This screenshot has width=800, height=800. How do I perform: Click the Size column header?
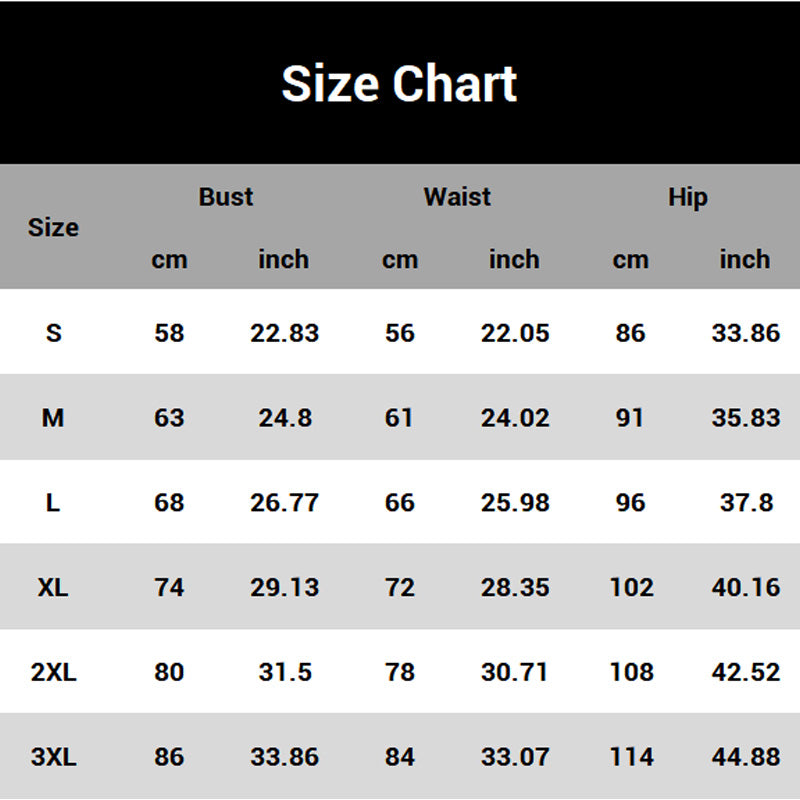click(53, 228)
